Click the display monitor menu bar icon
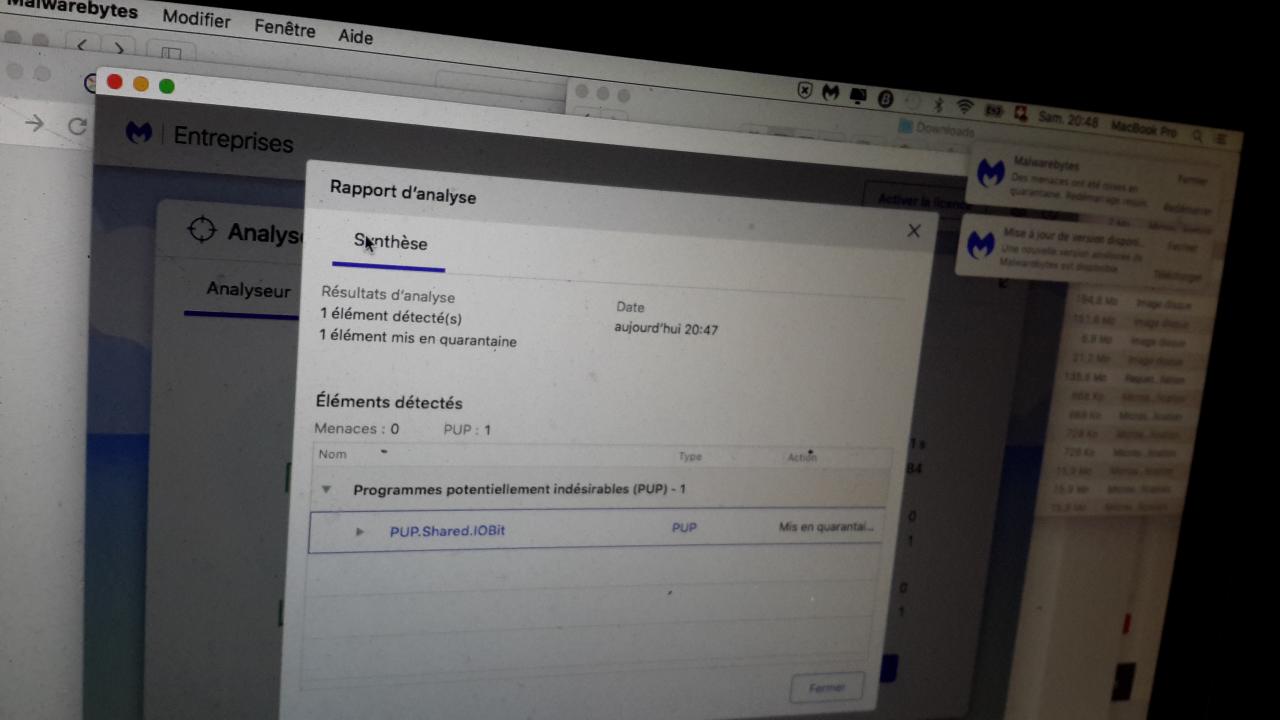Screen dimensions: 1280x720 [858, 96]
